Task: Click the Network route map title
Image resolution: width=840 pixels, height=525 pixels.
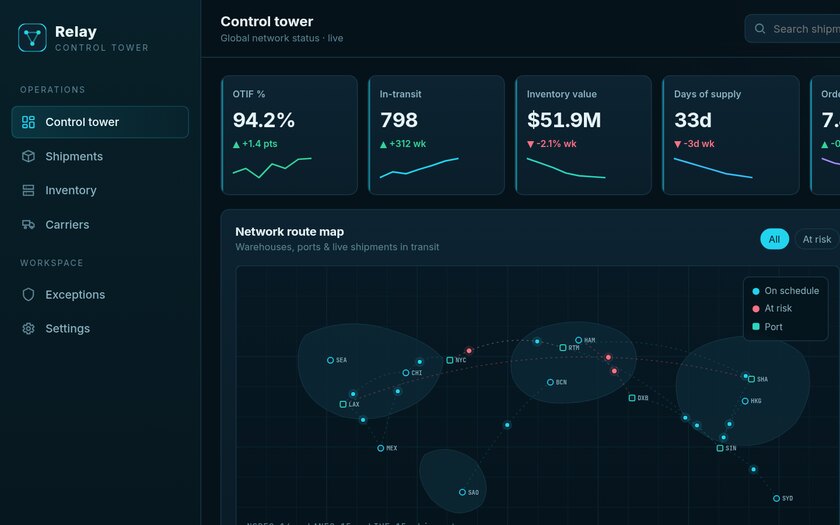Action: pyautogui.click(x=290, y=232)
